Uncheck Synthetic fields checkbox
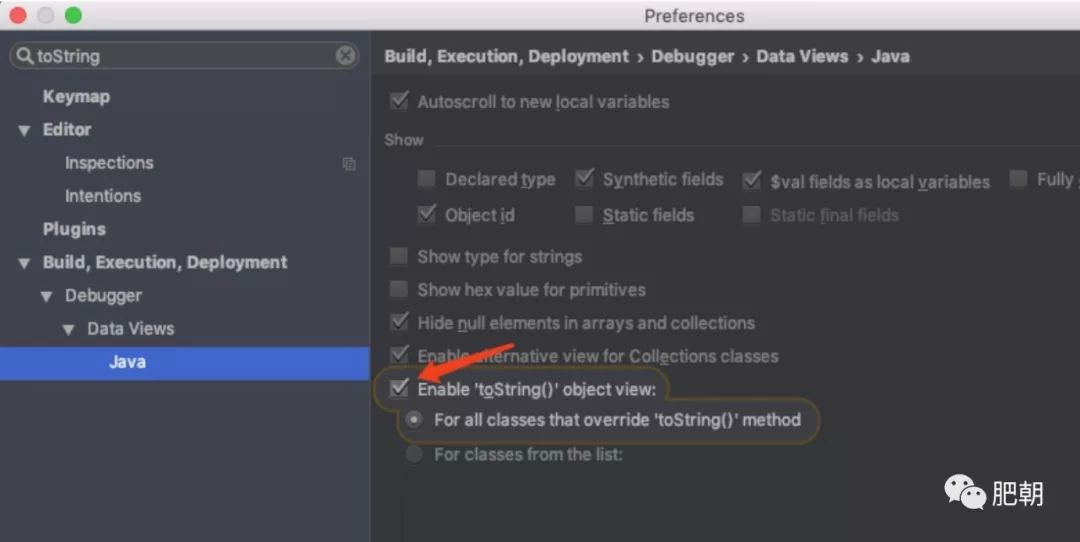1080x542 pixels. click(585, 179)
